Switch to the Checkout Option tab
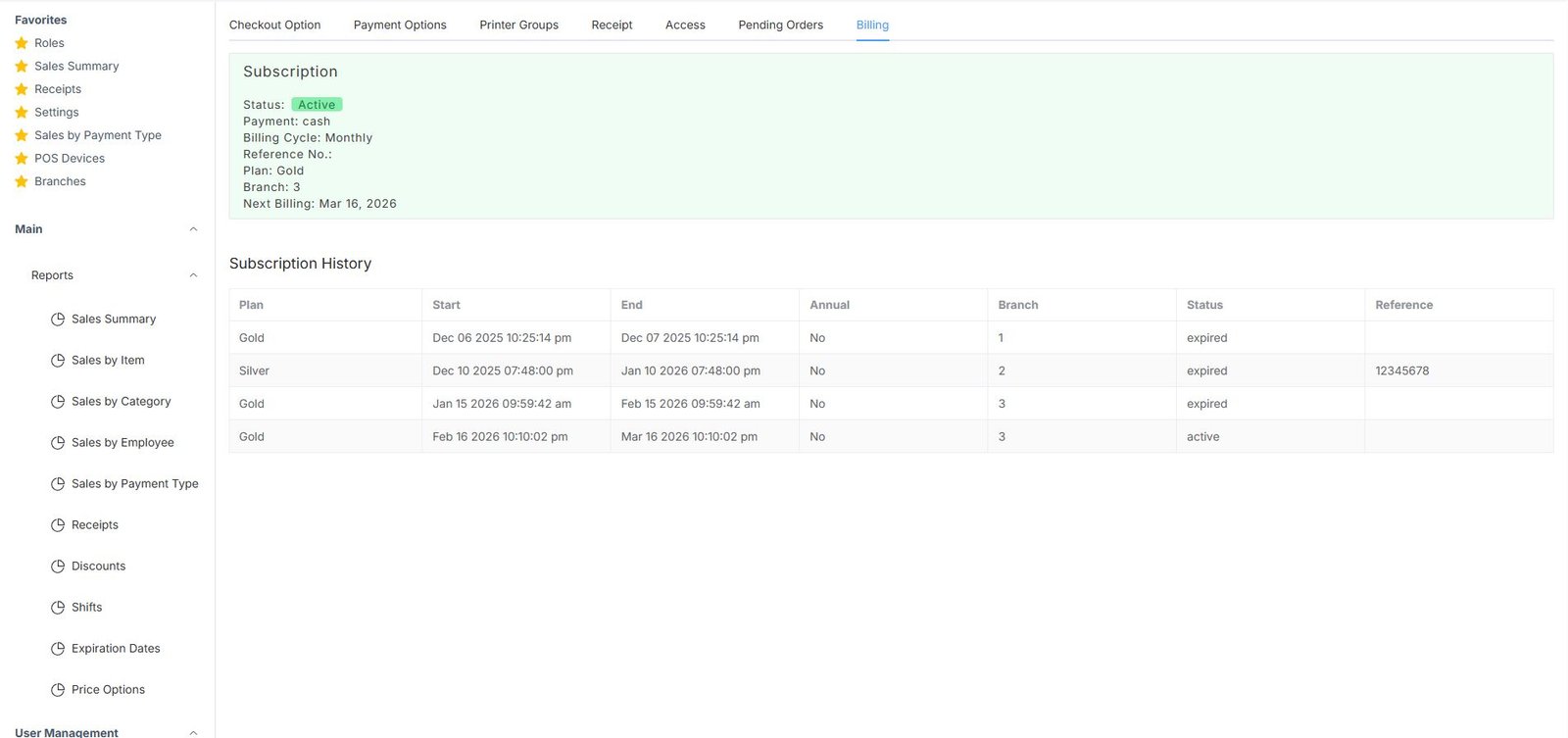The height and width of the screenshot is (738, 1568). tap(274, 25)
